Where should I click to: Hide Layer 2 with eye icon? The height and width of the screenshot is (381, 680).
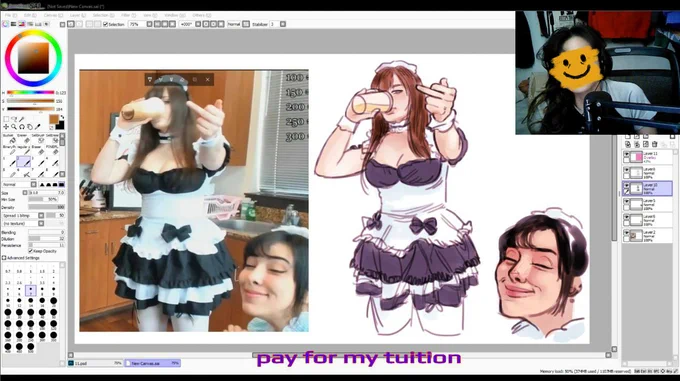click(x=626, y=233)
